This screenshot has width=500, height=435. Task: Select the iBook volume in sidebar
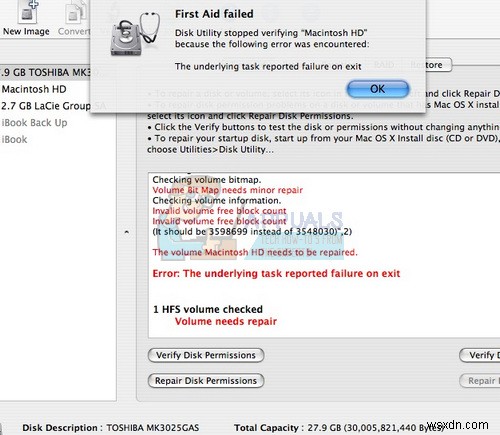(x=14, y=139)
